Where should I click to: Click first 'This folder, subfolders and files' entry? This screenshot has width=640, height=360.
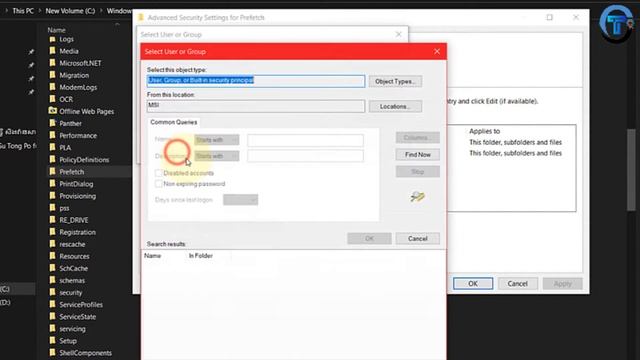(515, 142)
